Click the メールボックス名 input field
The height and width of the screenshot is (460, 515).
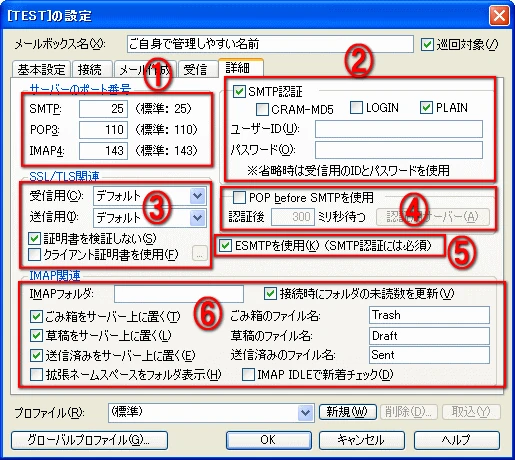[x=270, y=44]
